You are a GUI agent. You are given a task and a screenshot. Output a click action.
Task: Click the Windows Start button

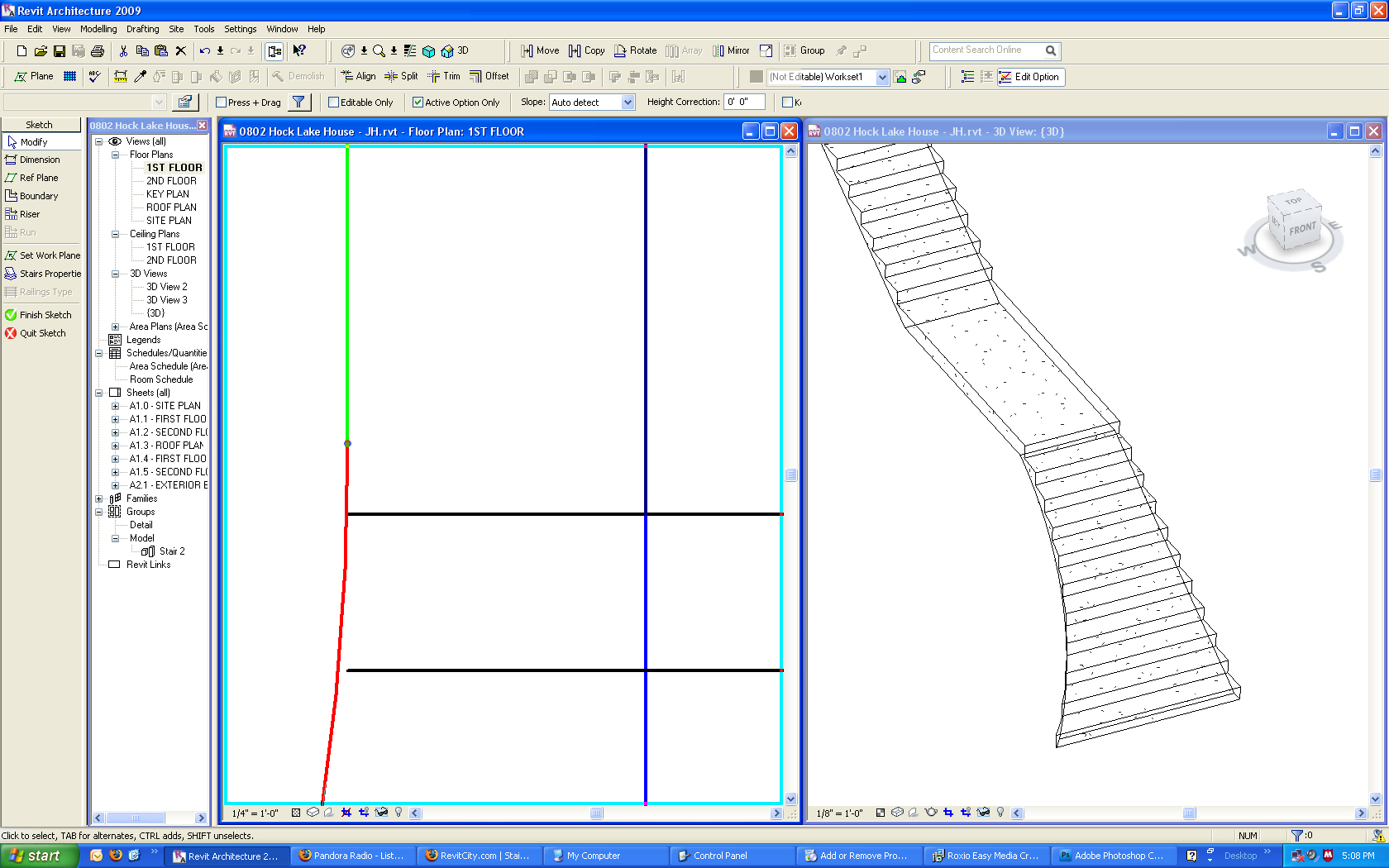(x=36, y=856)
